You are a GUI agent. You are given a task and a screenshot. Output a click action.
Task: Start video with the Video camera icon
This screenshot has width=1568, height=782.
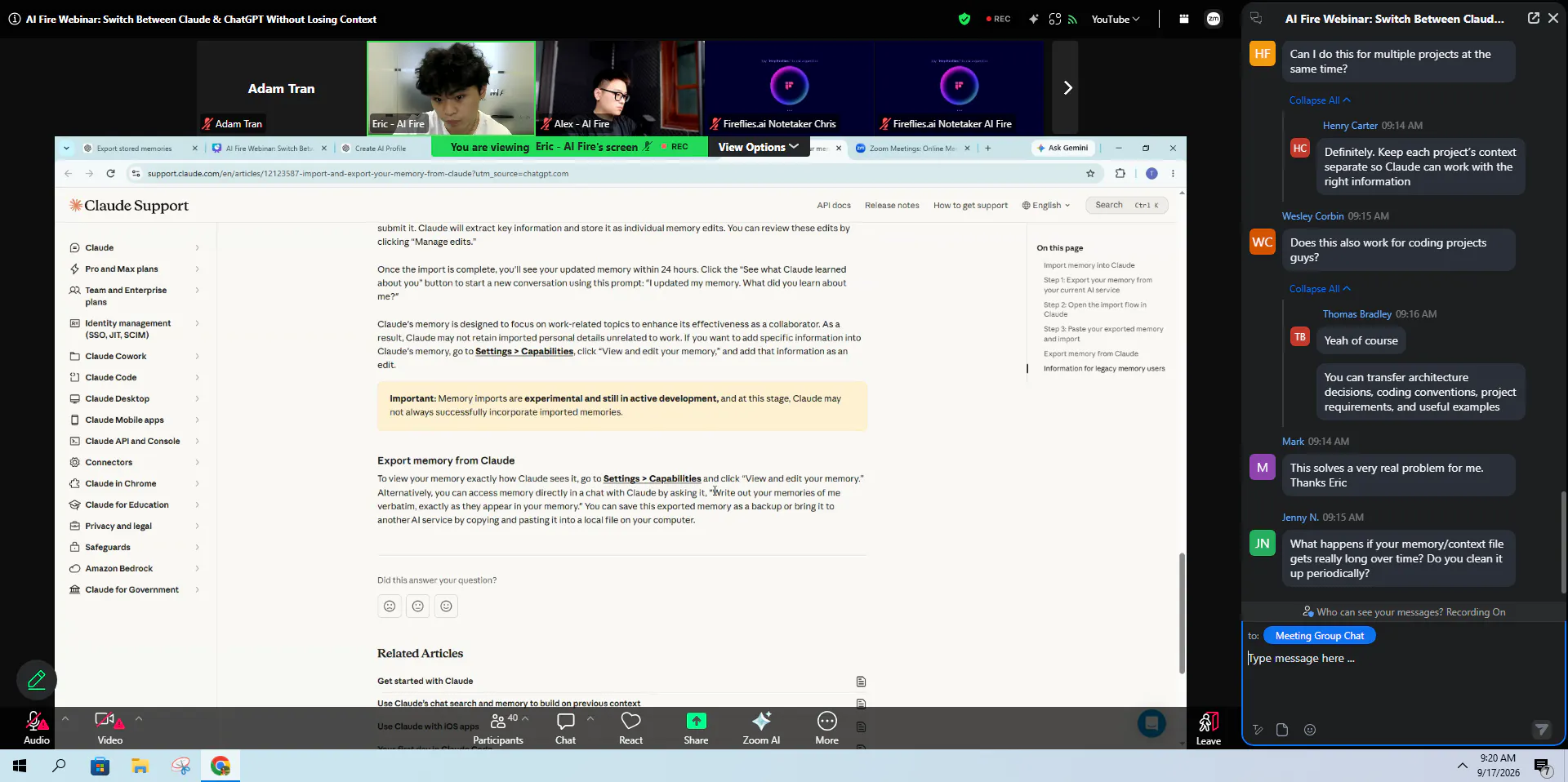109,722
